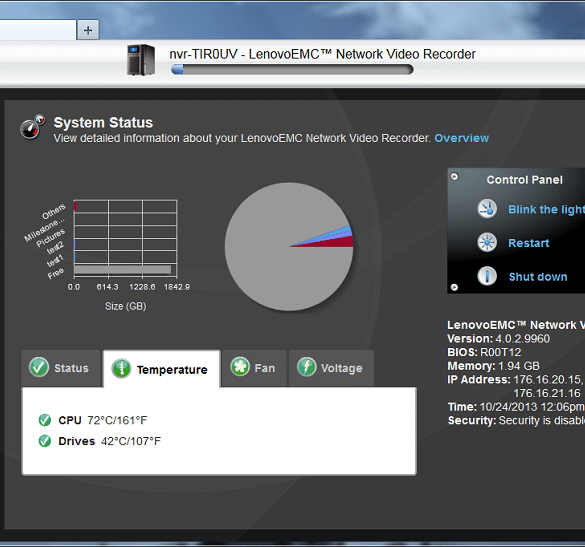Screen dimensions: 585x547
Task: Click the System Status gauge icon
Action: (x=32, y=127)
